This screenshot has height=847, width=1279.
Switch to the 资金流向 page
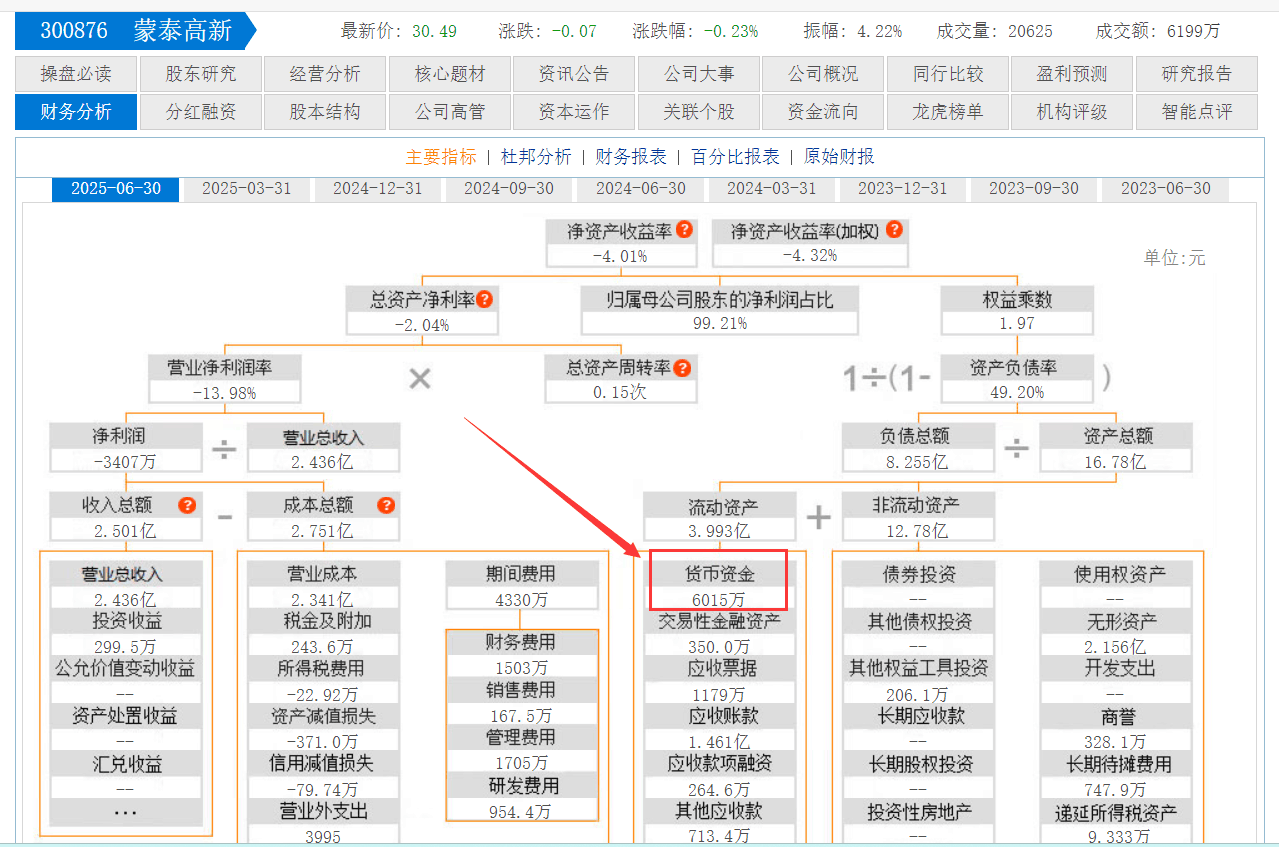point(822,112)
